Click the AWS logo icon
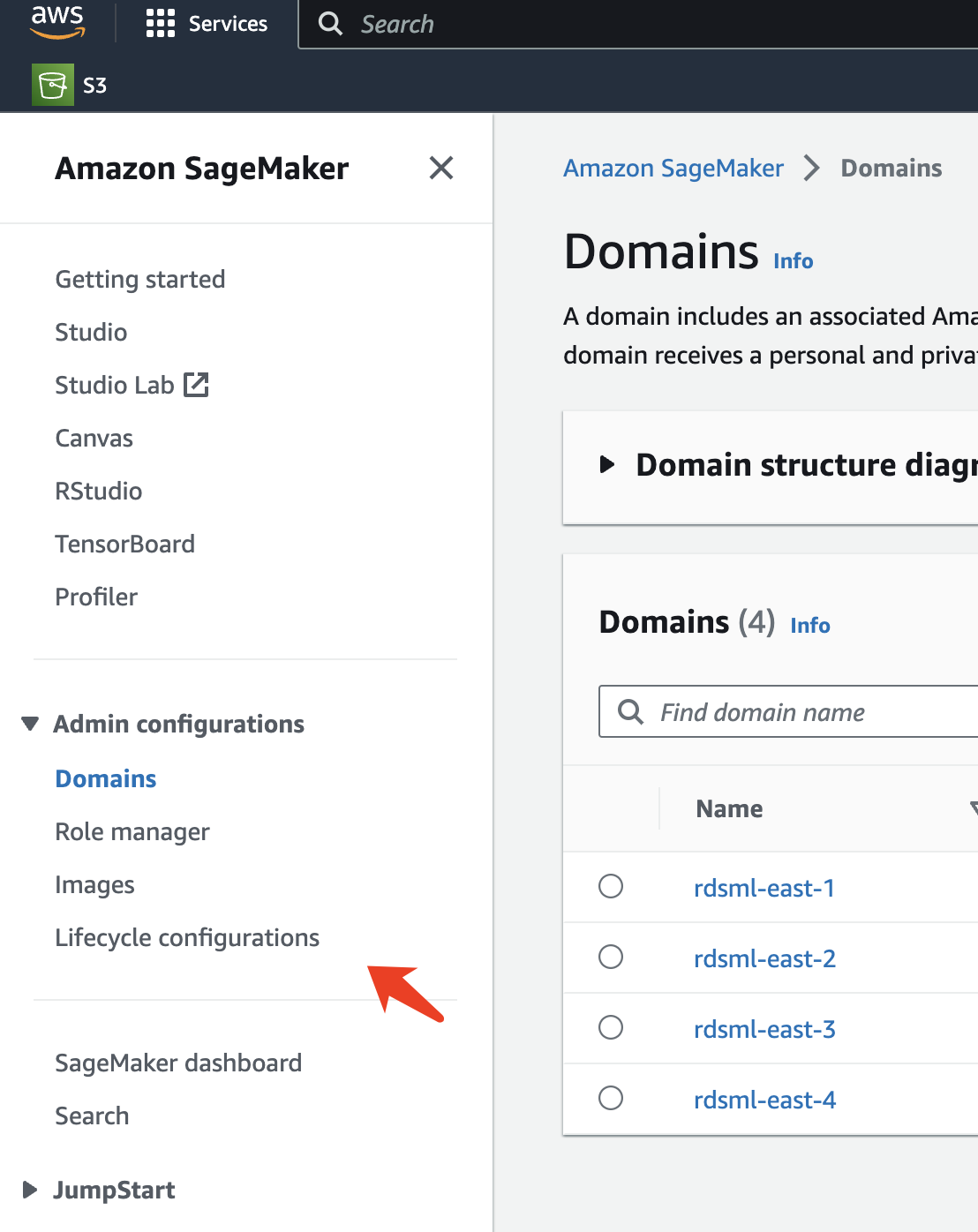Screen dimensions: 978x1232 [x=57, y=22]
